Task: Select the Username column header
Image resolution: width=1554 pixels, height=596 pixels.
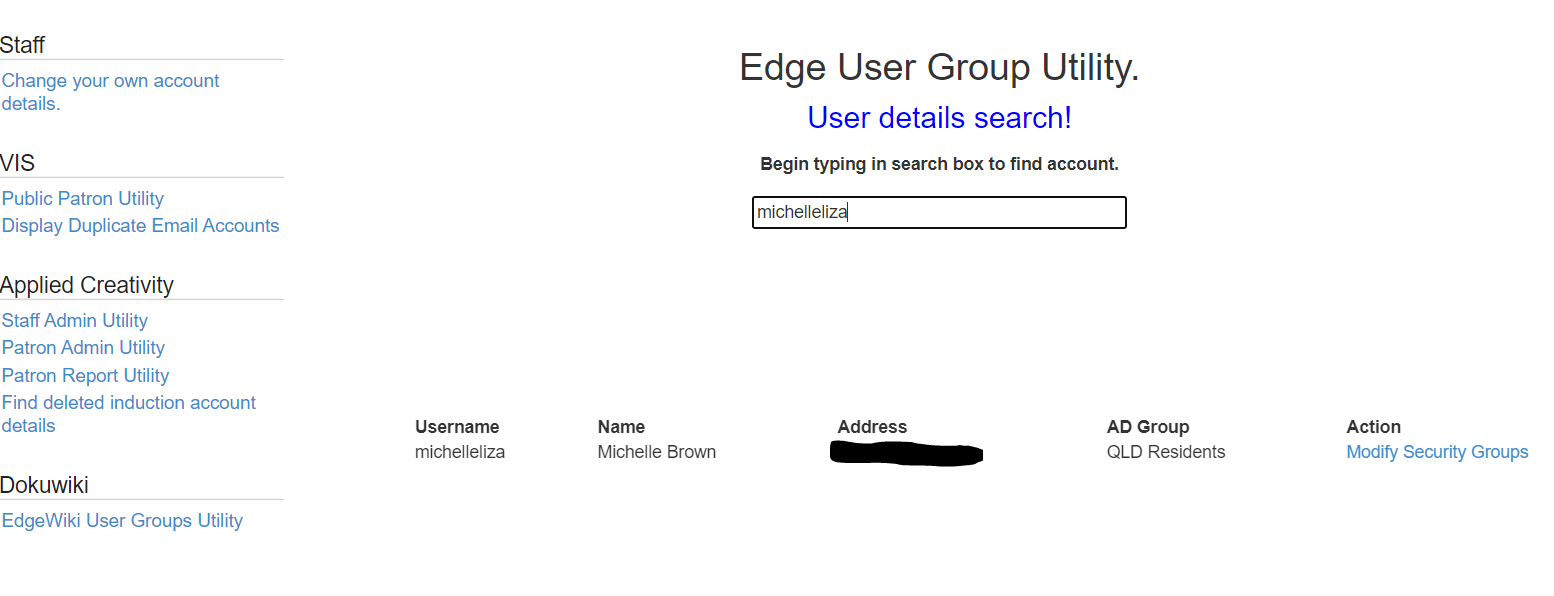Action: (x=457, y=427)
